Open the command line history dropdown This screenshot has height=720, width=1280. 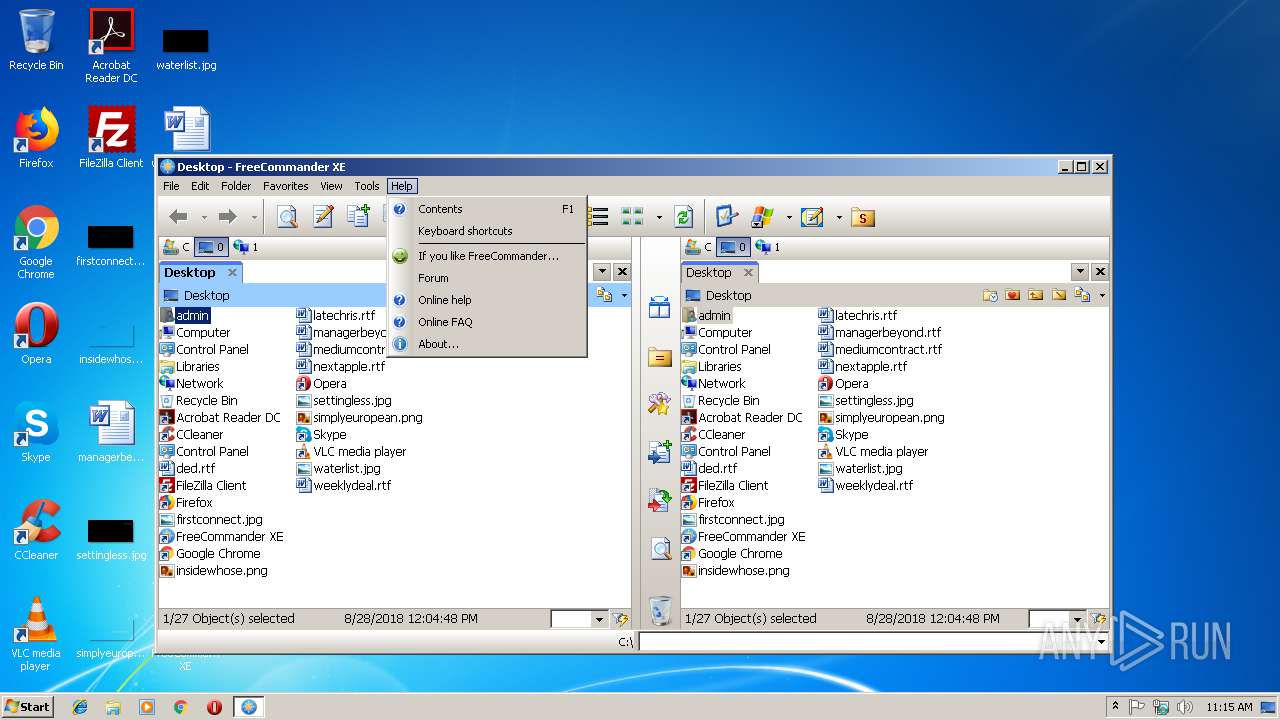[x=1102, y=641]
